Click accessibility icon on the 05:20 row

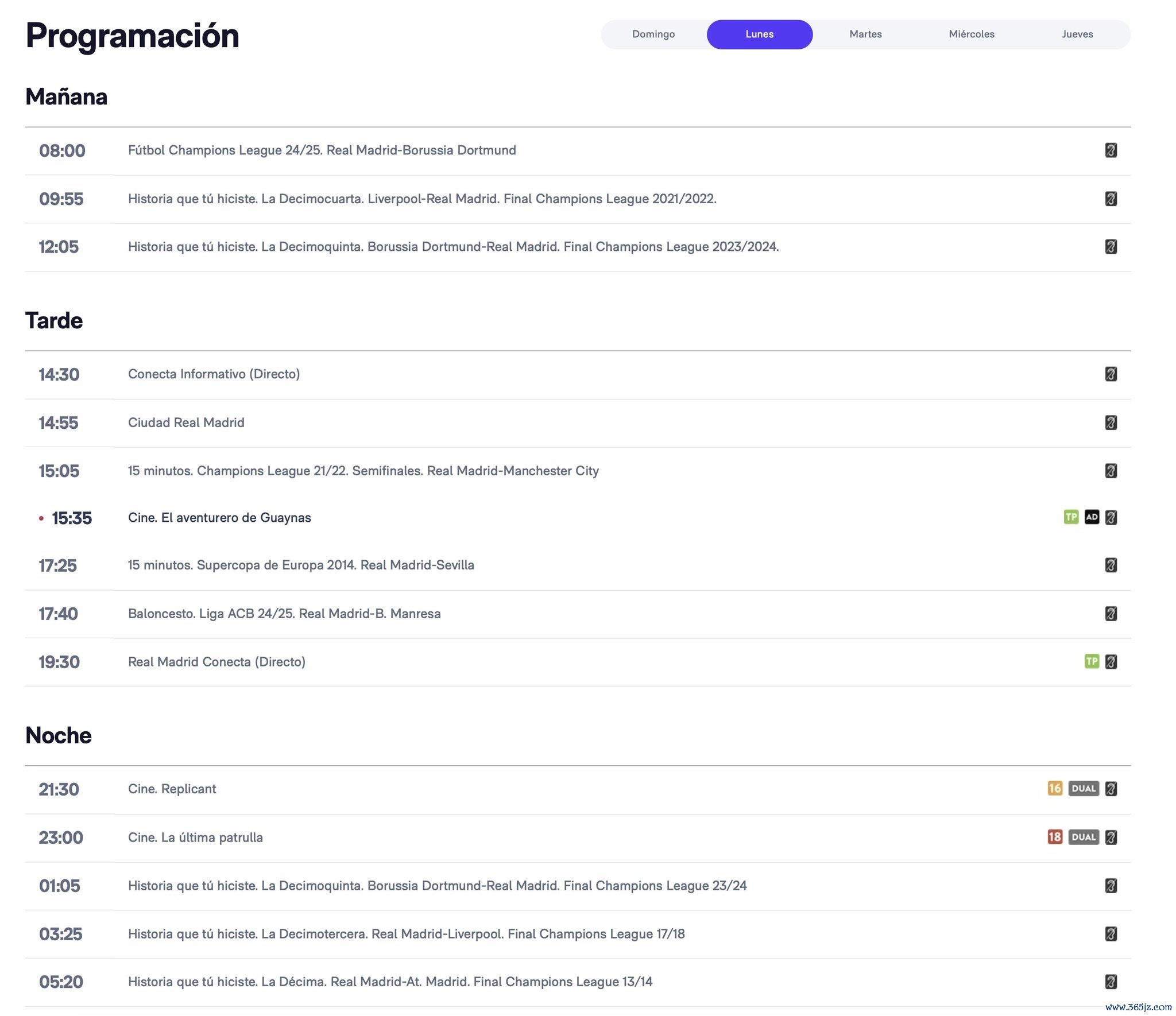click(1111, 982)
